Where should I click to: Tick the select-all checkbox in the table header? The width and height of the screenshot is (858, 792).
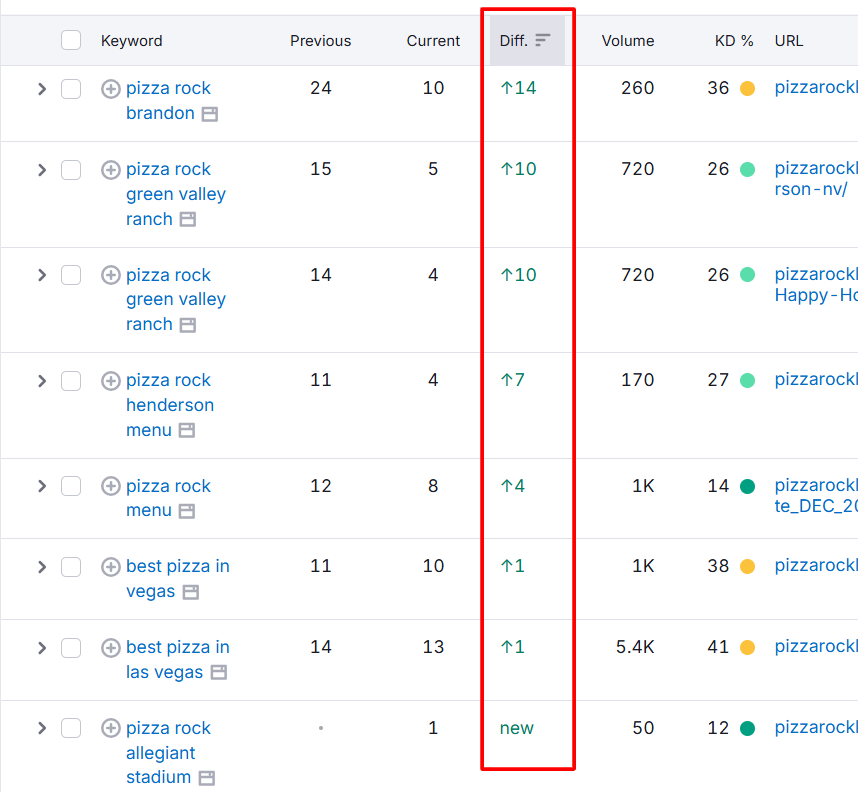(71, 40)
